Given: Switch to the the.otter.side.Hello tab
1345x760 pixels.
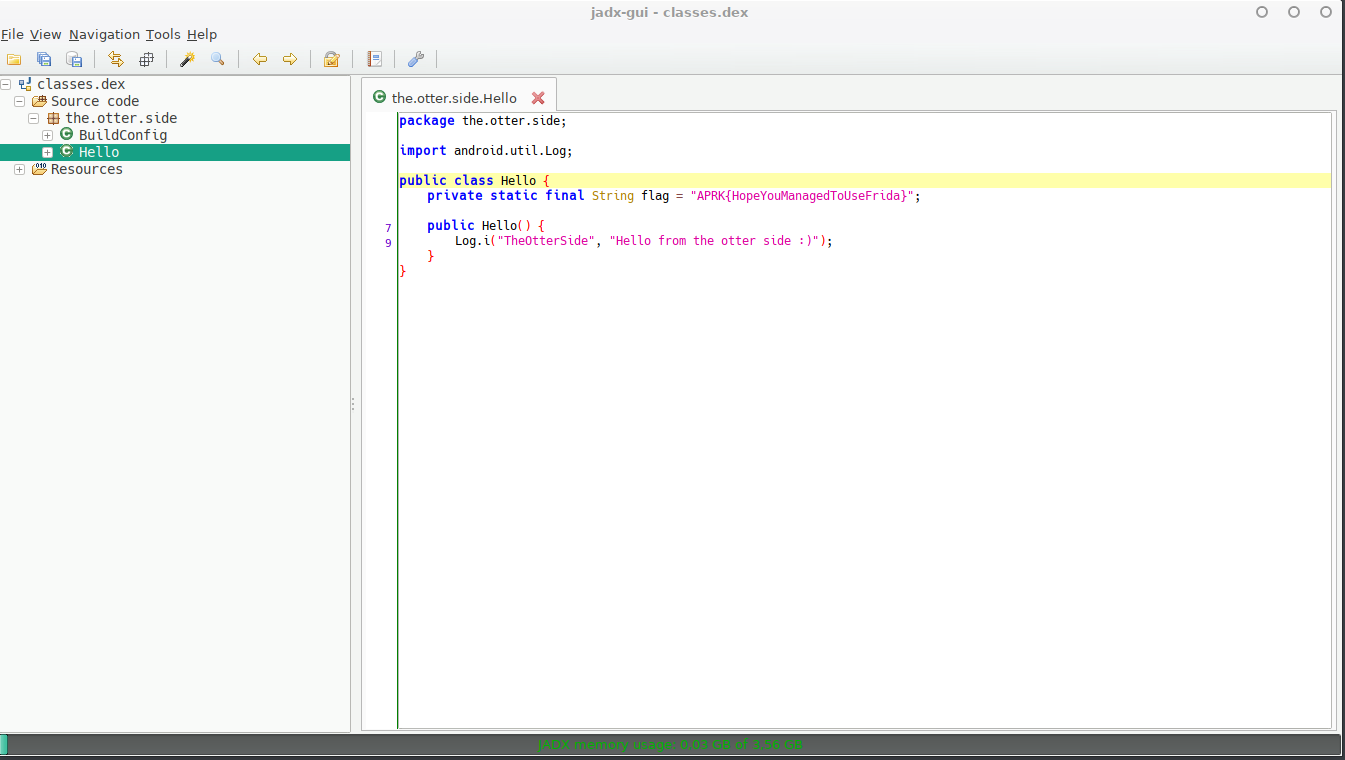Looking at the screenshot, I should [454, 98].
